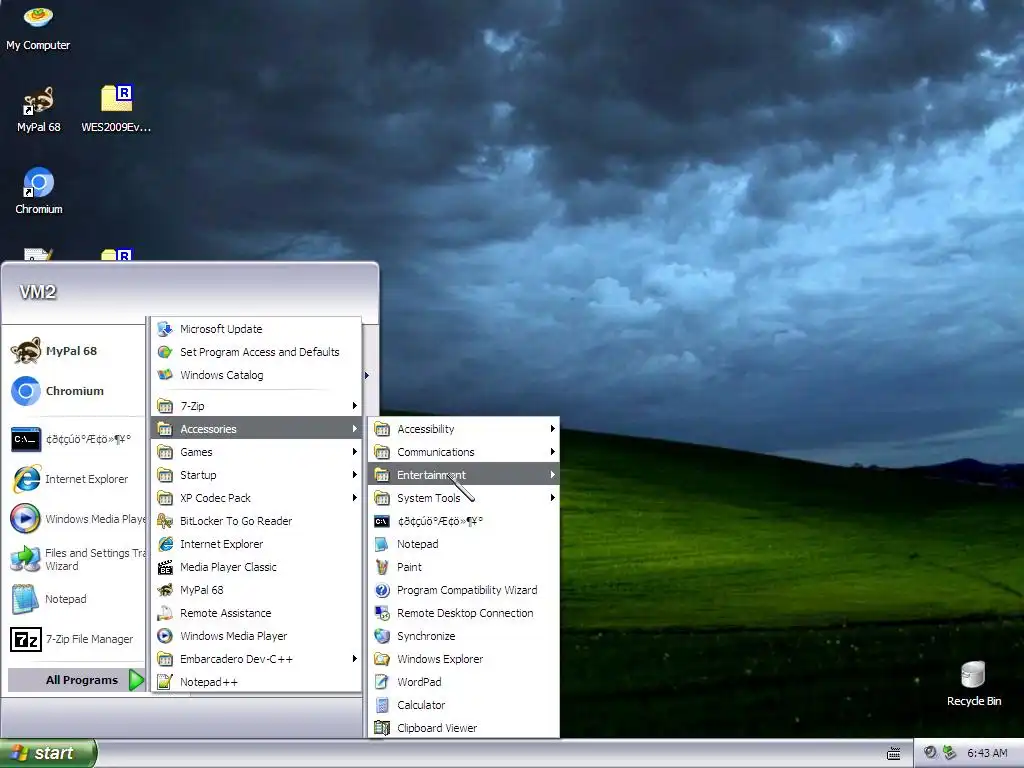1024x768 pixels.
Task: Open Chromium desktop shortcut
Action: point(39,191)
